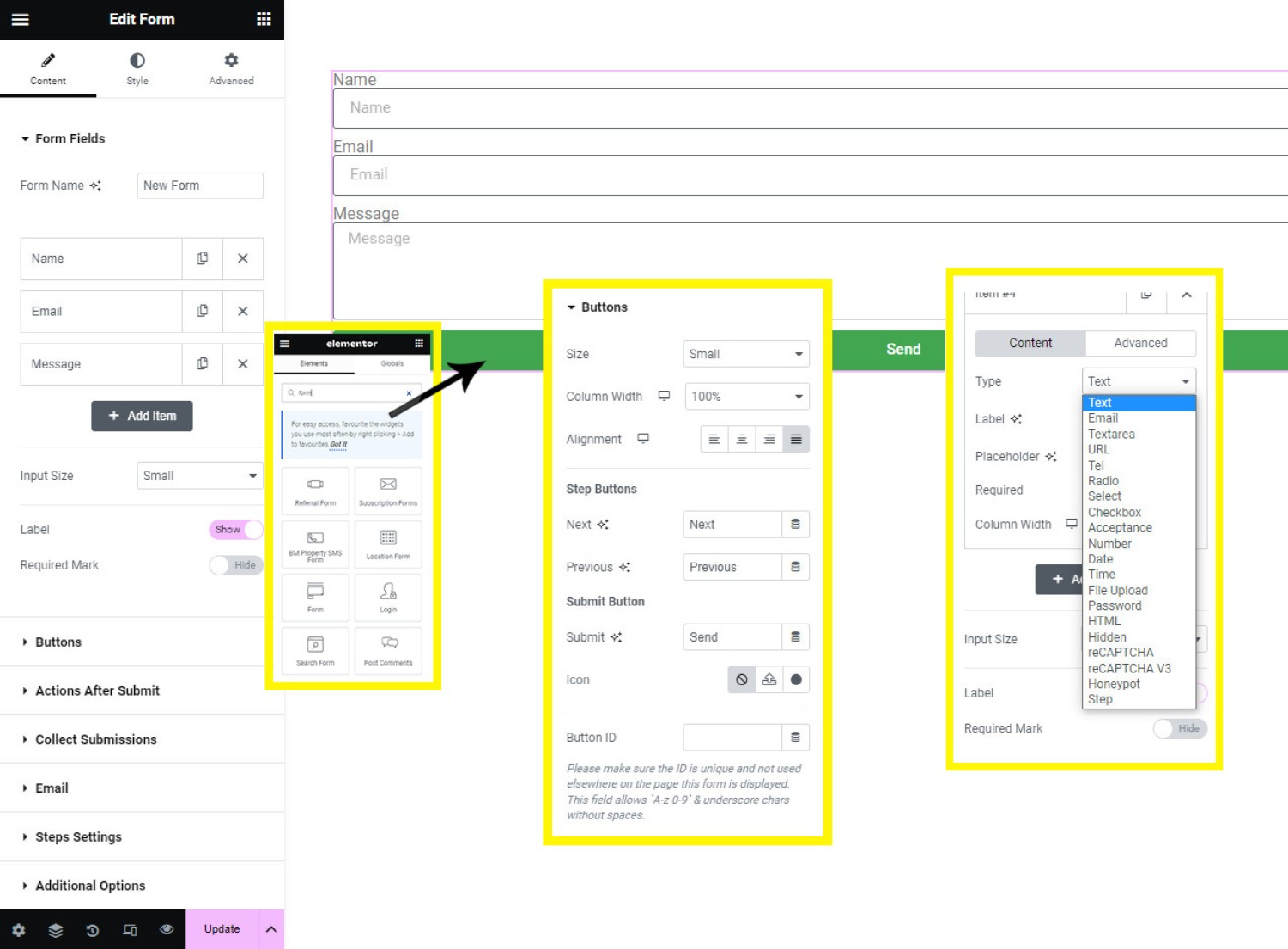This screenshot has width=1288, height=949.
Task: Open the Input Size dropdown
Action: [200, 476]
